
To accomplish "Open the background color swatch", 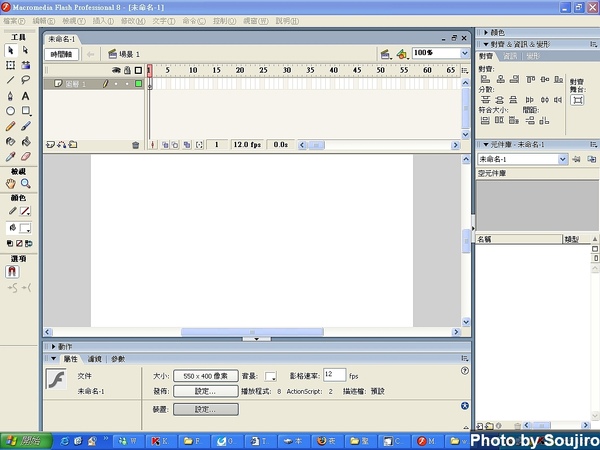I will (271, 376).
